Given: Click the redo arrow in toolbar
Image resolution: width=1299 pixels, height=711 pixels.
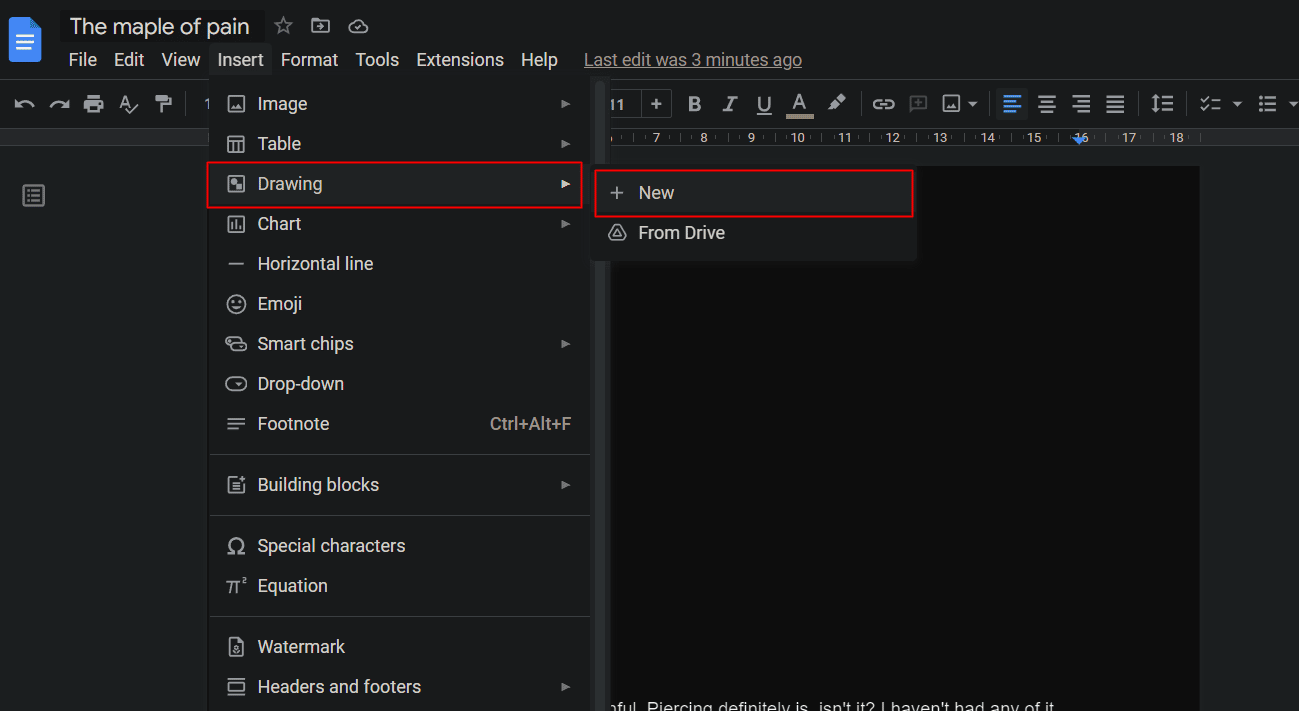Looking at the screenshot, I should click(x=60, y=104).
